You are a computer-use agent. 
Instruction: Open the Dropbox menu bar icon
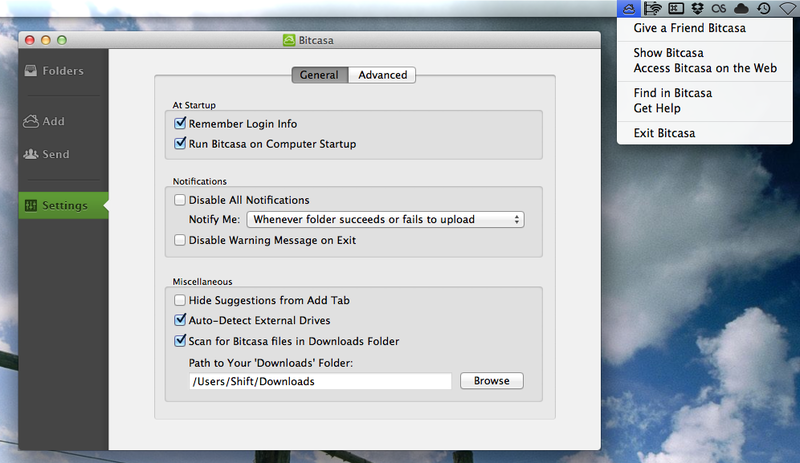coord(697,8)
